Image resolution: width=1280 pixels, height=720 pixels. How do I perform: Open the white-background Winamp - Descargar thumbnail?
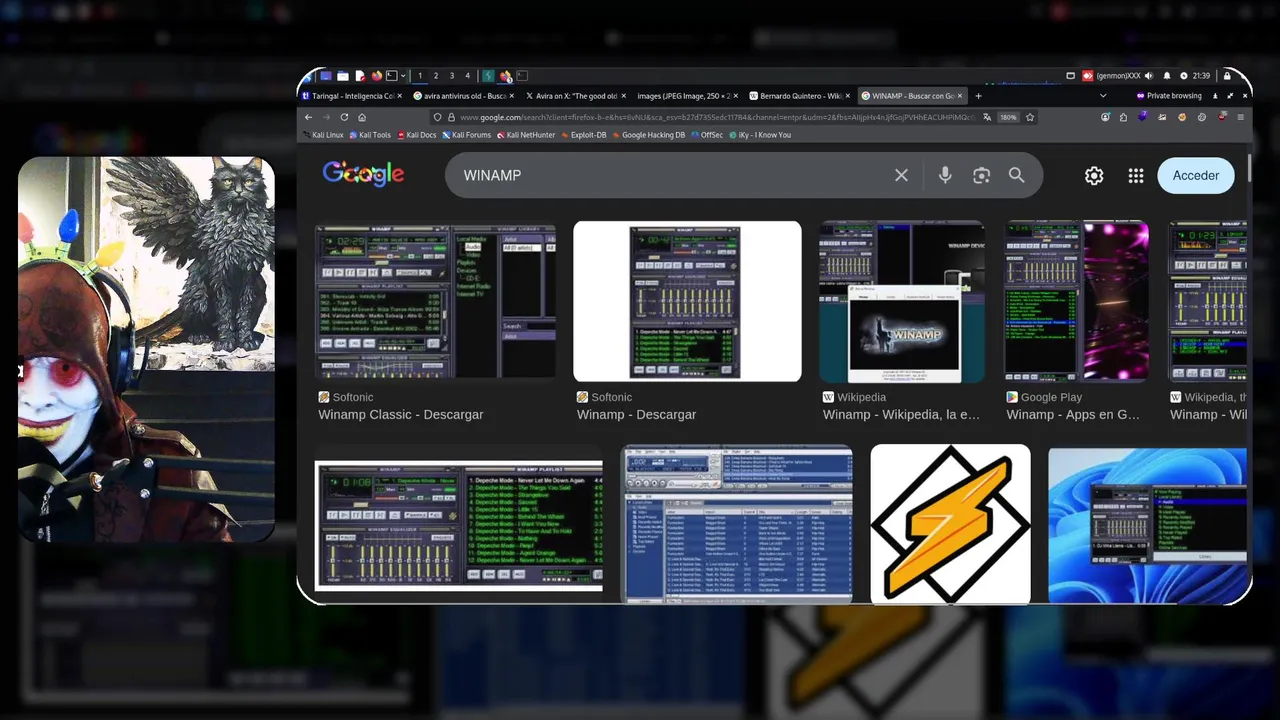[x=687, y=301]
